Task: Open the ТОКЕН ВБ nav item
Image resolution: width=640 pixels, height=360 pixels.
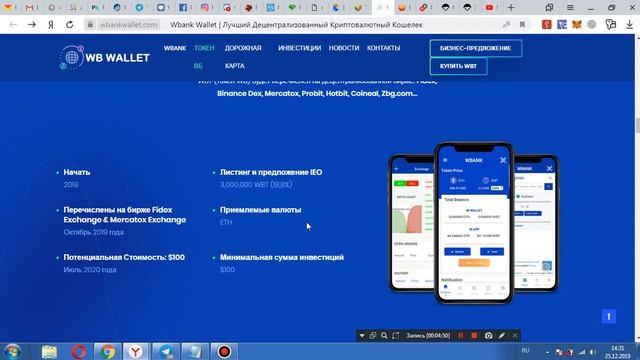Action: tap(204, 57)
